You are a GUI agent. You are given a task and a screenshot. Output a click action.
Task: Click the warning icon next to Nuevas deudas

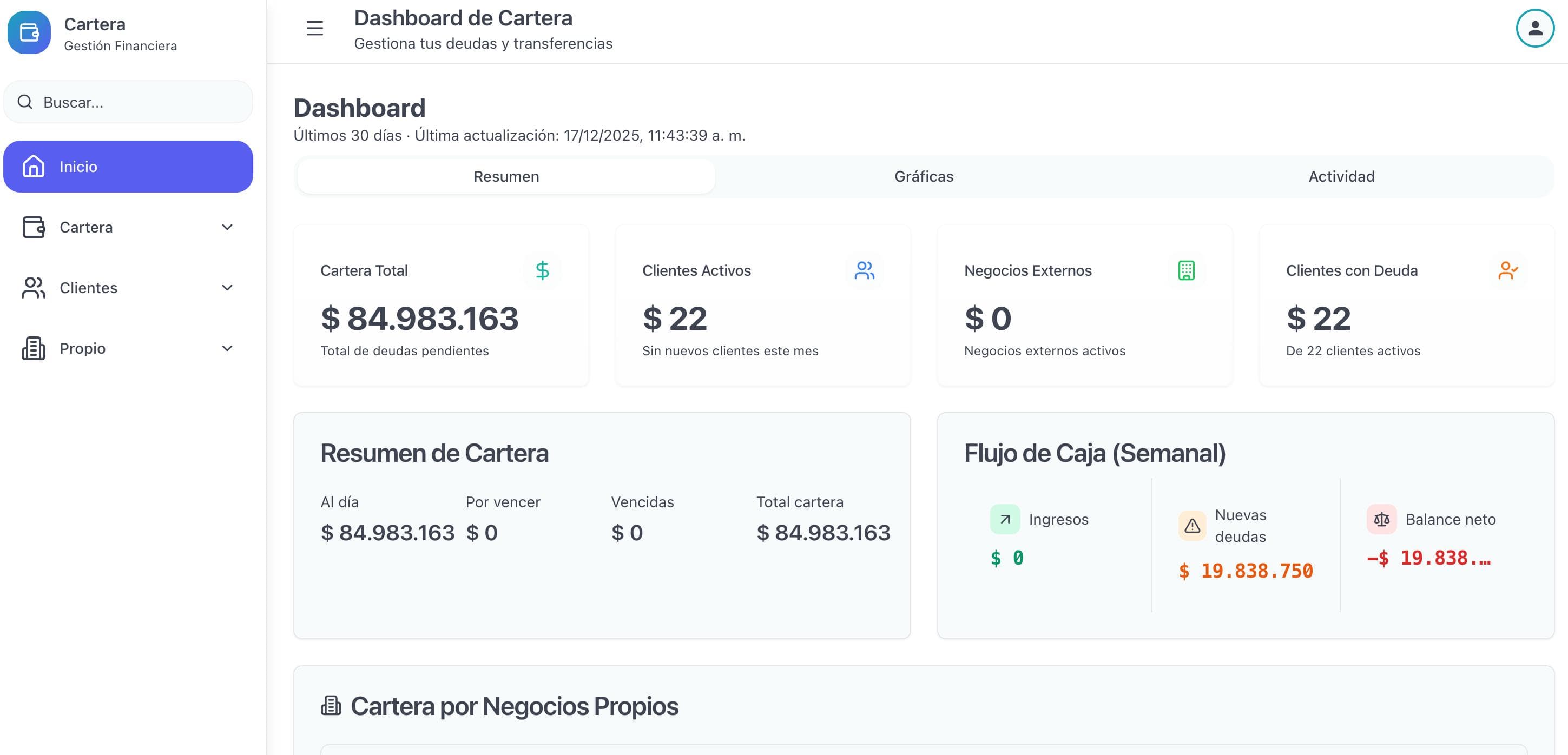[x=1191, y=525]
